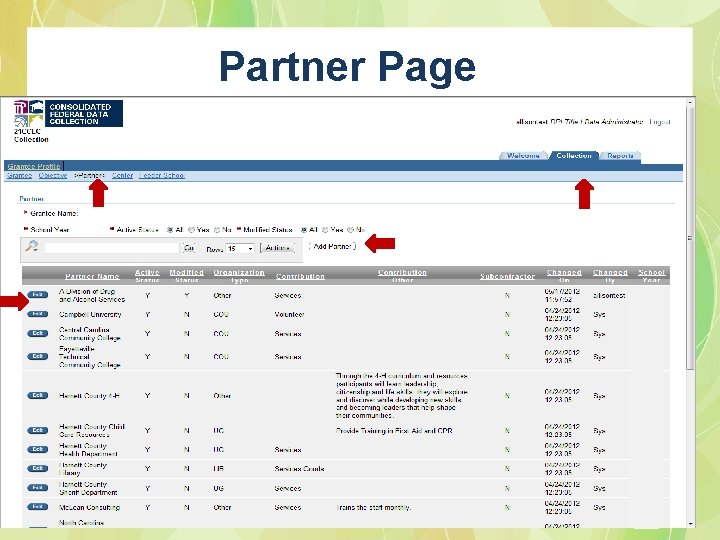Image resolution: width=720 pixels, height=540 pixels.
Task: Edit the Harnett County 4-H partner
Action: coord(38,395)
